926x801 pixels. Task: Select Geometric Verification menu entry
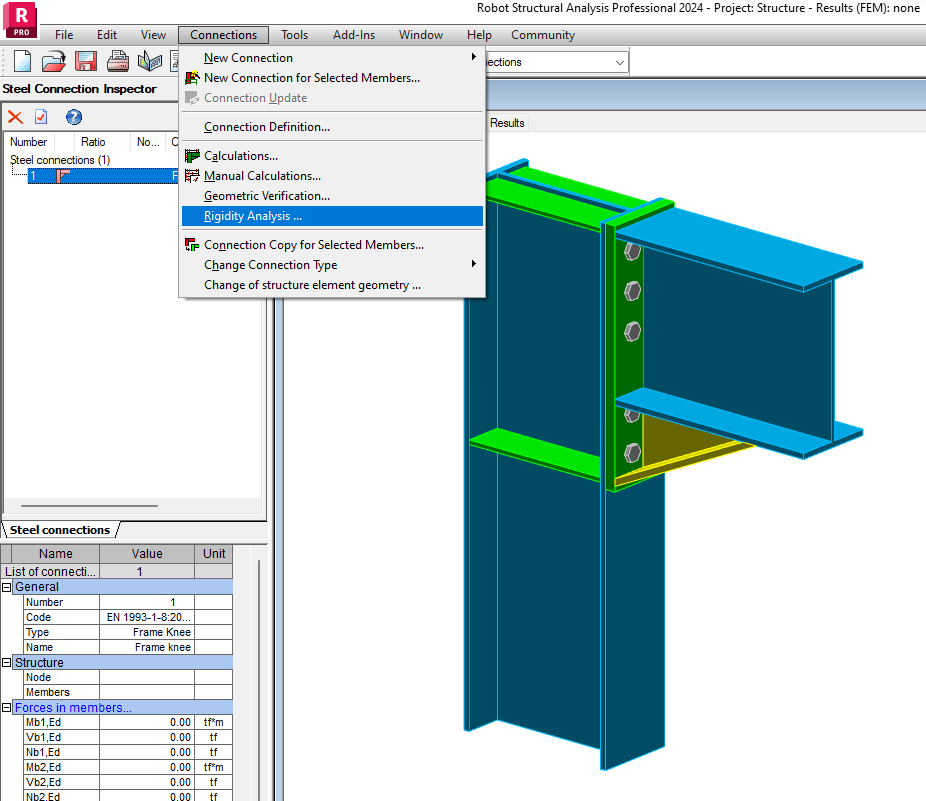click(x=332, y=196)
